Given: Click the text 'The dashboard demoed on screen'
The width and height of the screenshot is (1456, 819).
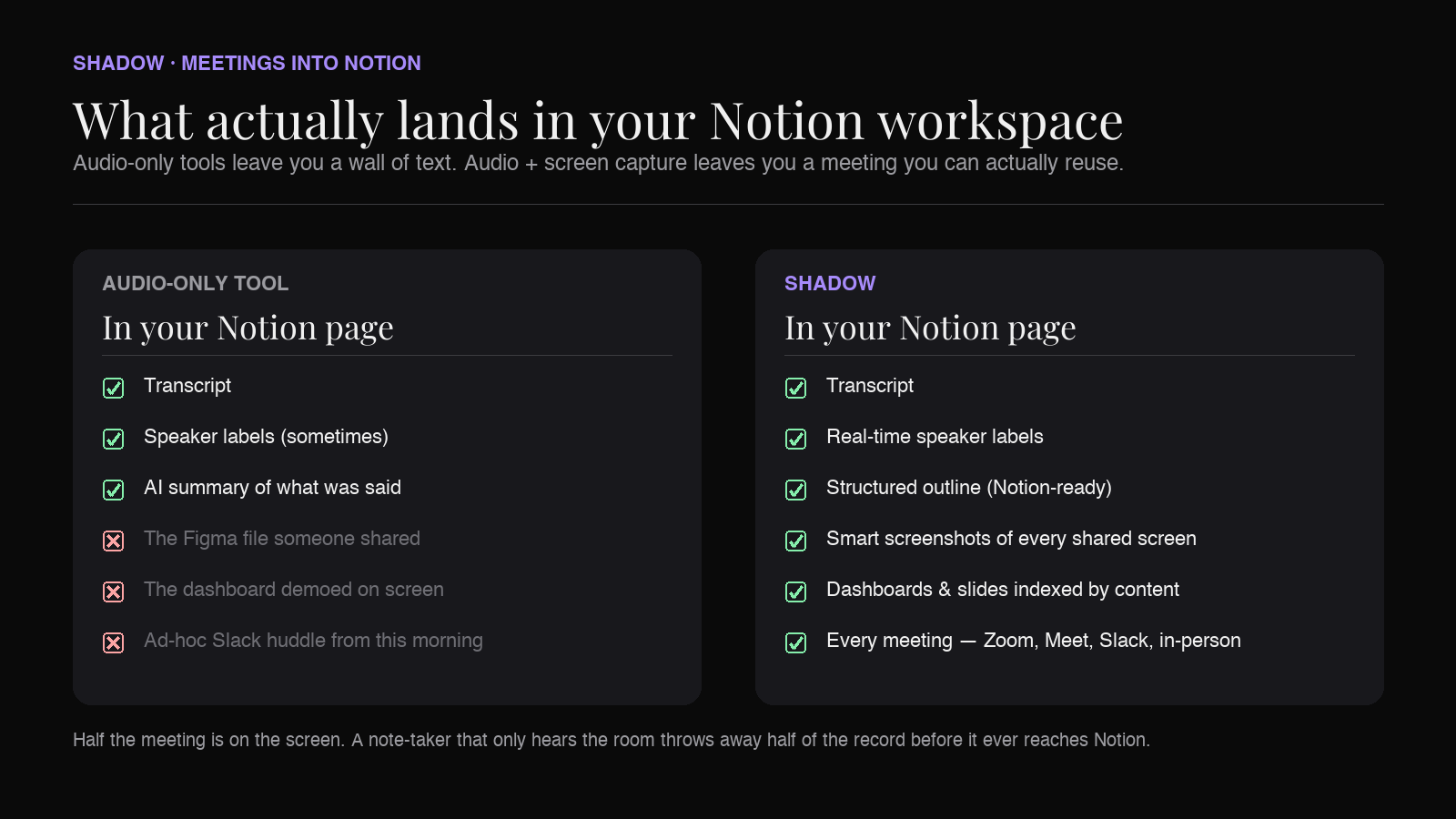Looking at the screenshot, I should pyautogui.click(x=294, y=590).
